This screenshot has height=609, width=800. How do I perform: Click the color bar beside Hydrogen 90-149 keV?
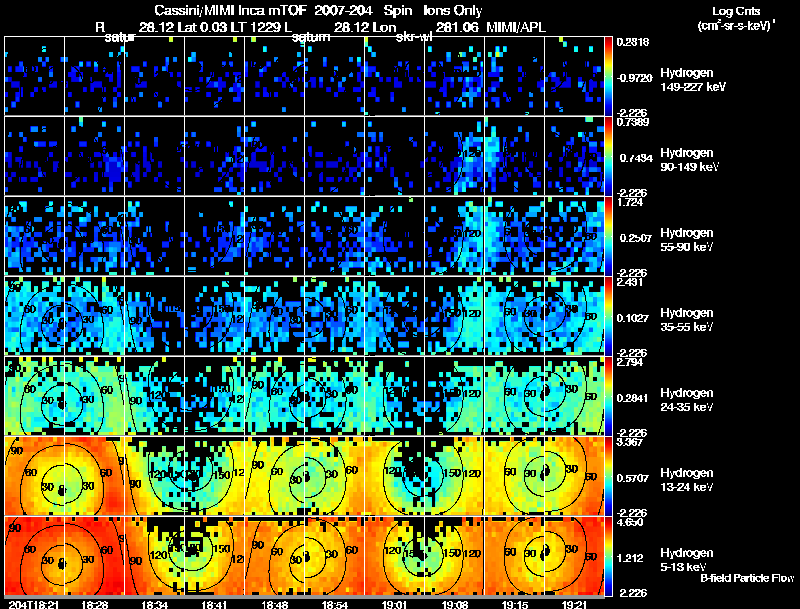[x=608, y=156]
